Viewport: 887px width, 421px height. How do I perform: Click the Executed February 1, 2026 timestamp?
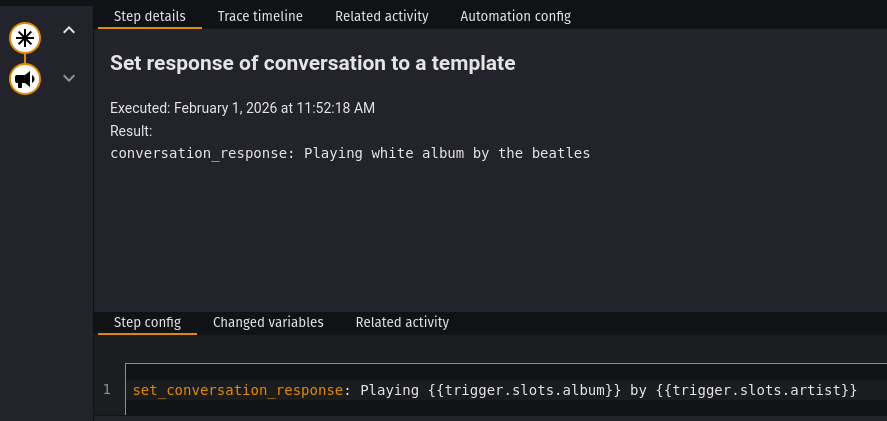pos(242,108)
